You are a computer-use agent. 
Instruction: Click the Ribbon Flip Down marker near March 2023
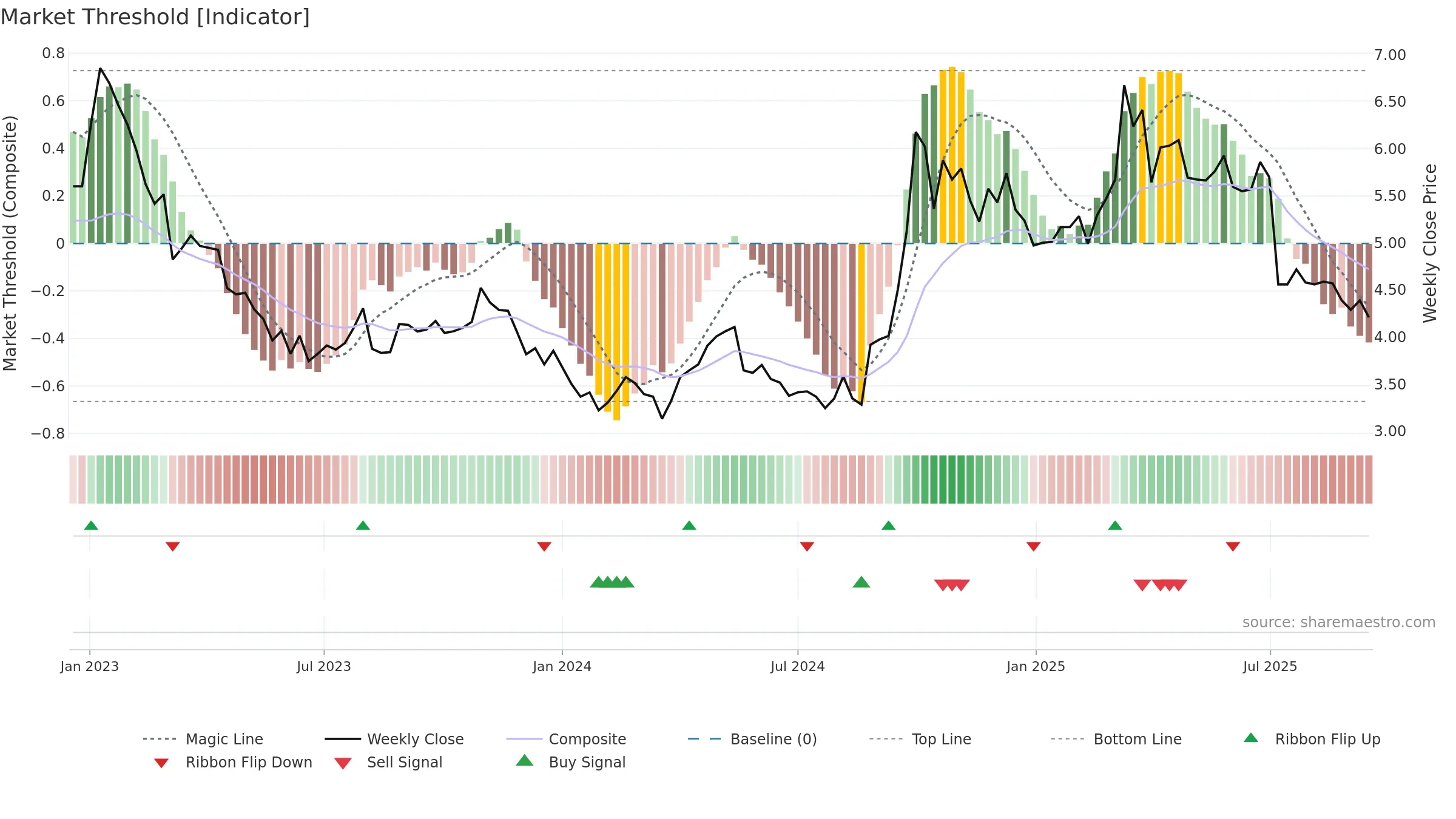(173, 547)
